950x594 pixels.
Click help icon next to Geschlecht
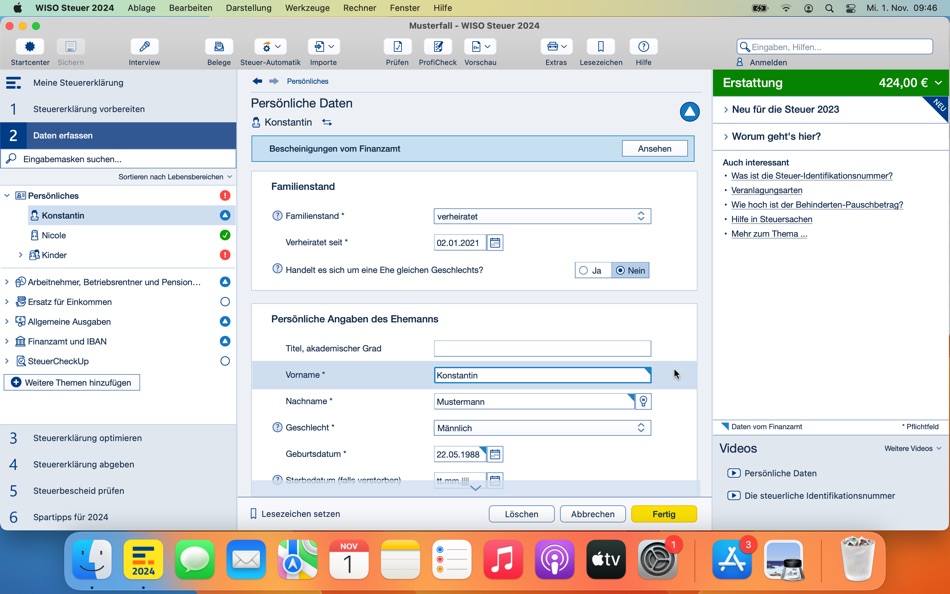pos(277,427)
